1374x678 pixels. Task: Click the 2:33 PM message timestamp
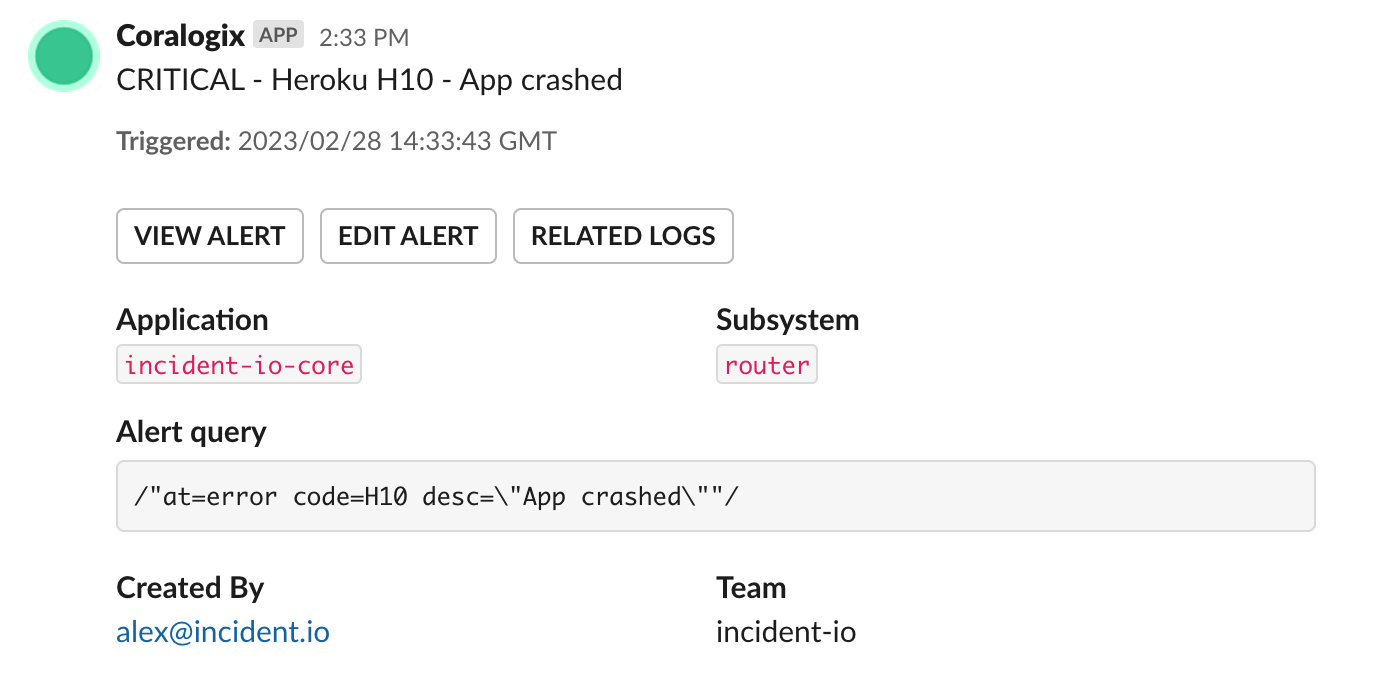[364, 38]
